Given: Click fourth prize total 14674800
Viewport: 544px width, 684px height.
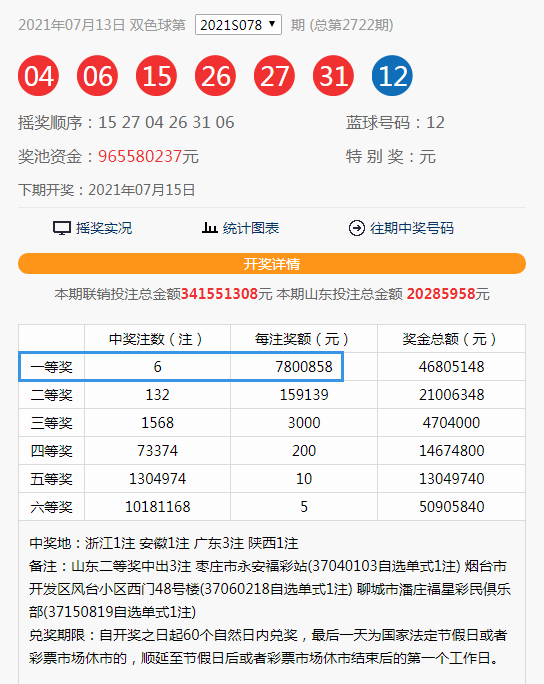Looking at the screenshot, I should click(452, 451).
